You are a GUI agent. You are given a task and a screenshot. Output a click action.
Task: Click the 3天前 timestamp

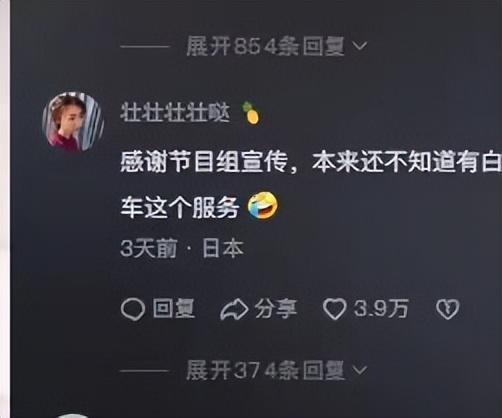(149, 249)
